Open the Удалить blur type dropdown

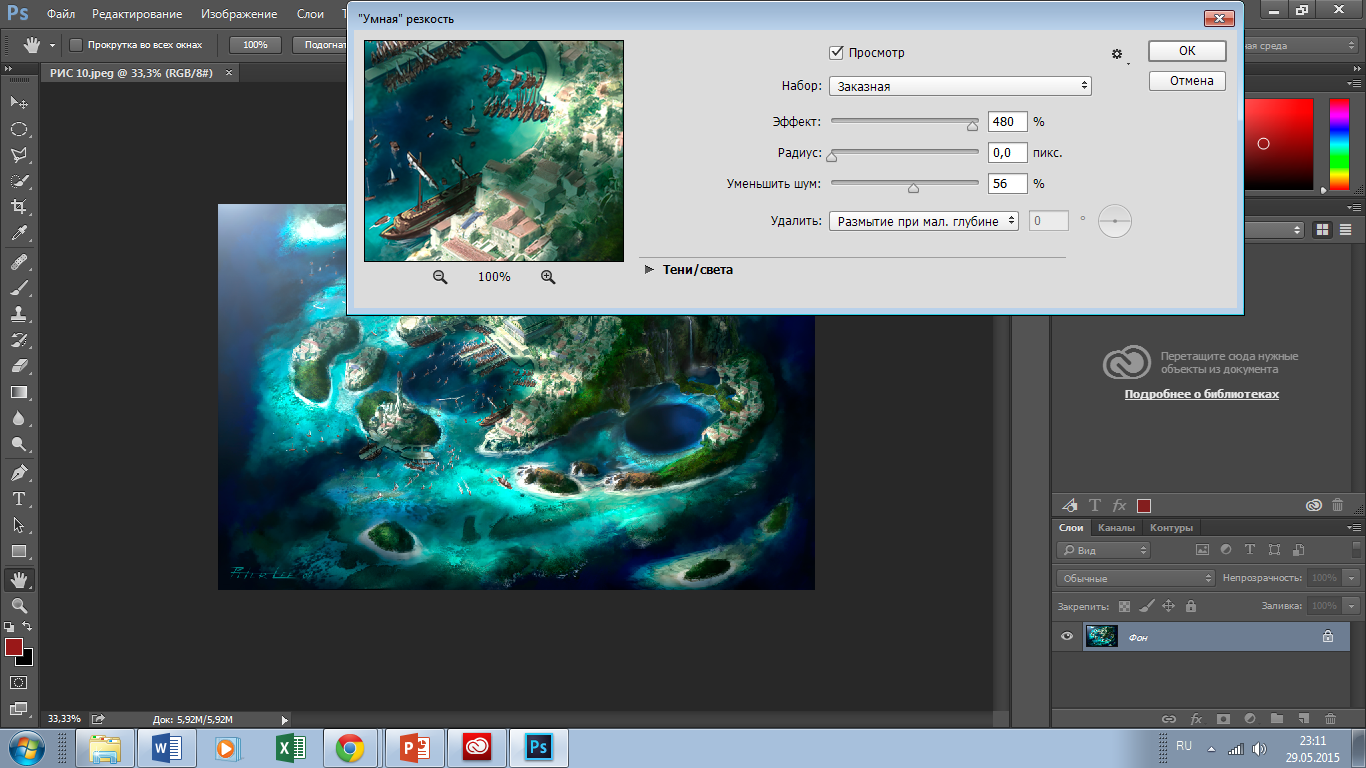924,221
